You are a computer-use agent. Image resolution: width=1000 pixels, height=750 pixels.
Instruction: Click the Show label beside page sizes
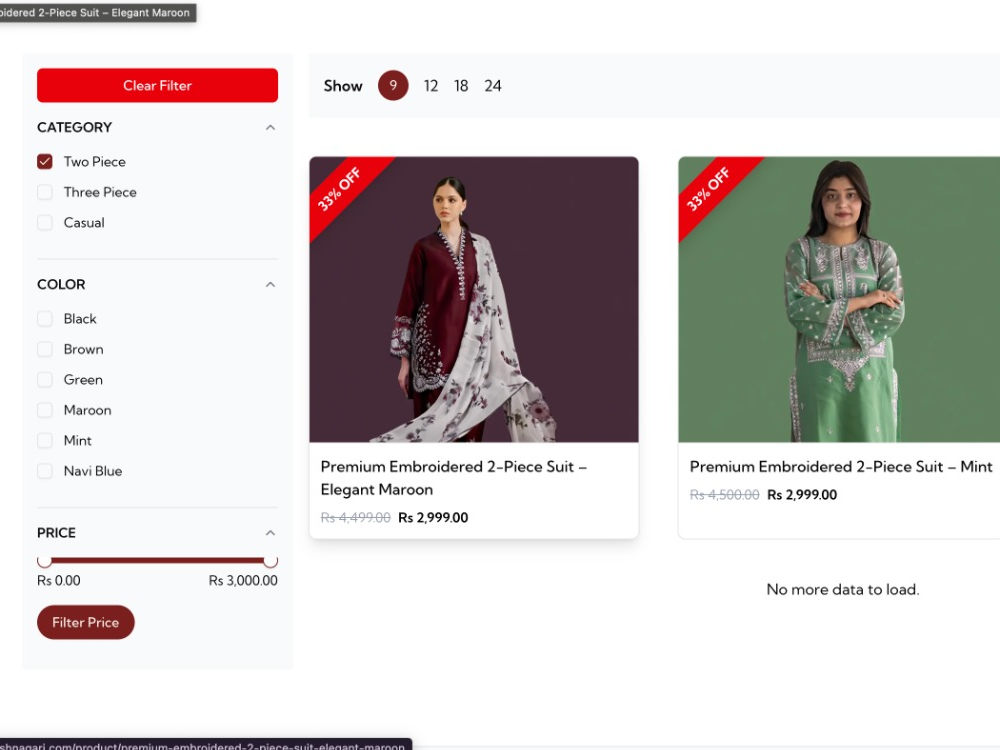[x=342, y=86]
